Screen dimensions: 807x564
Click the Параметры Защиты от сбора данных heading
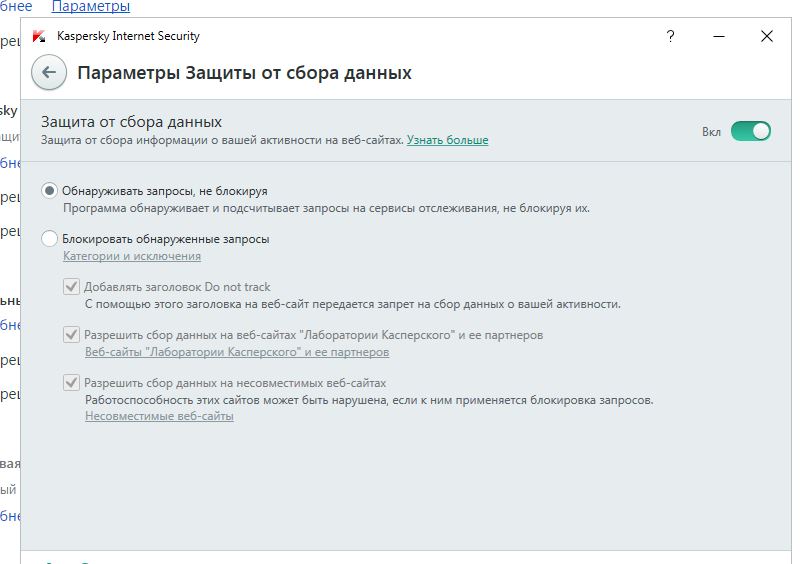point(244,73)
